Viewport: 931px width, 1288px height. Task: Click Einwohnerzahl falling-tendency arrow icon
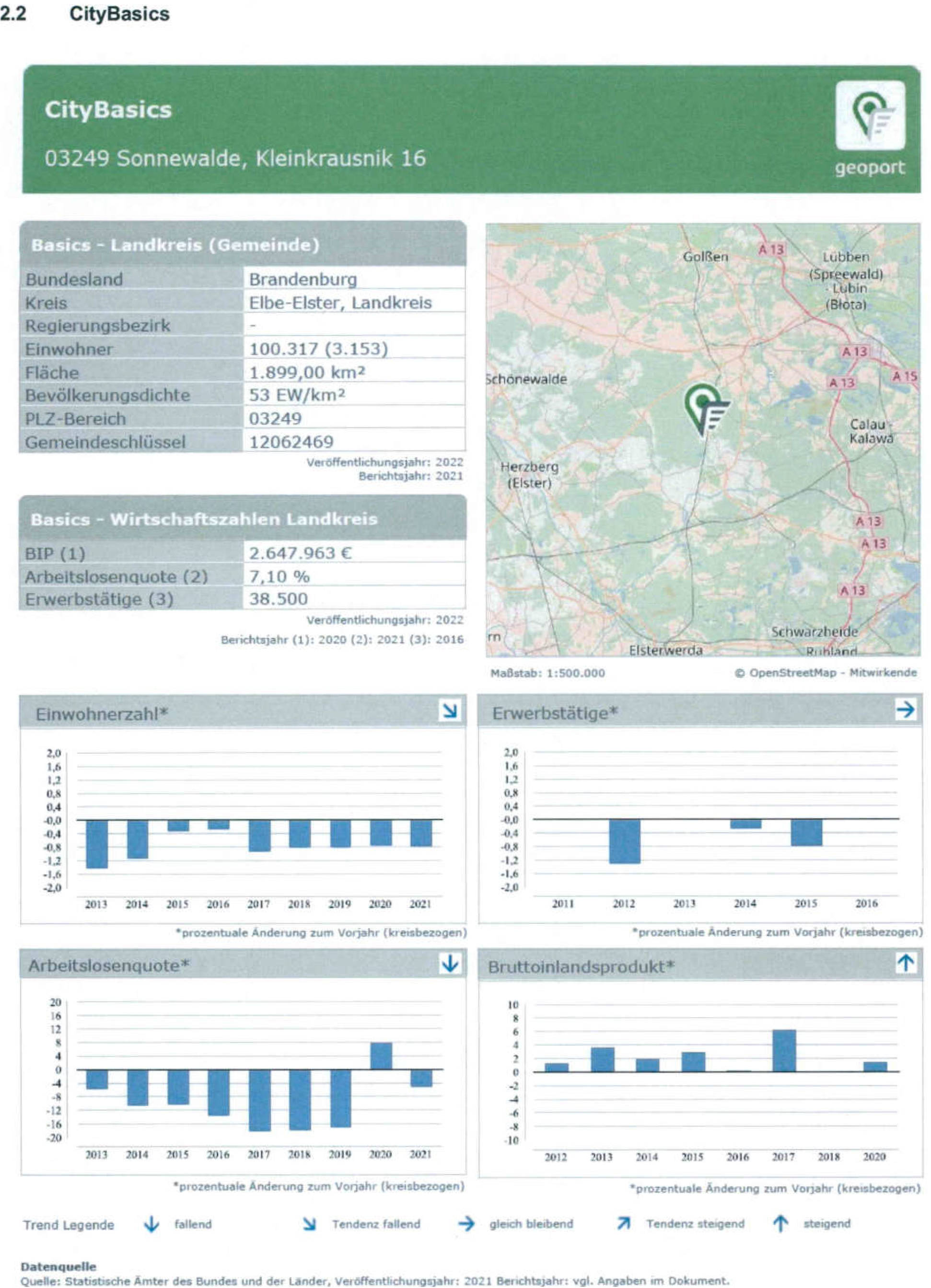450,711
